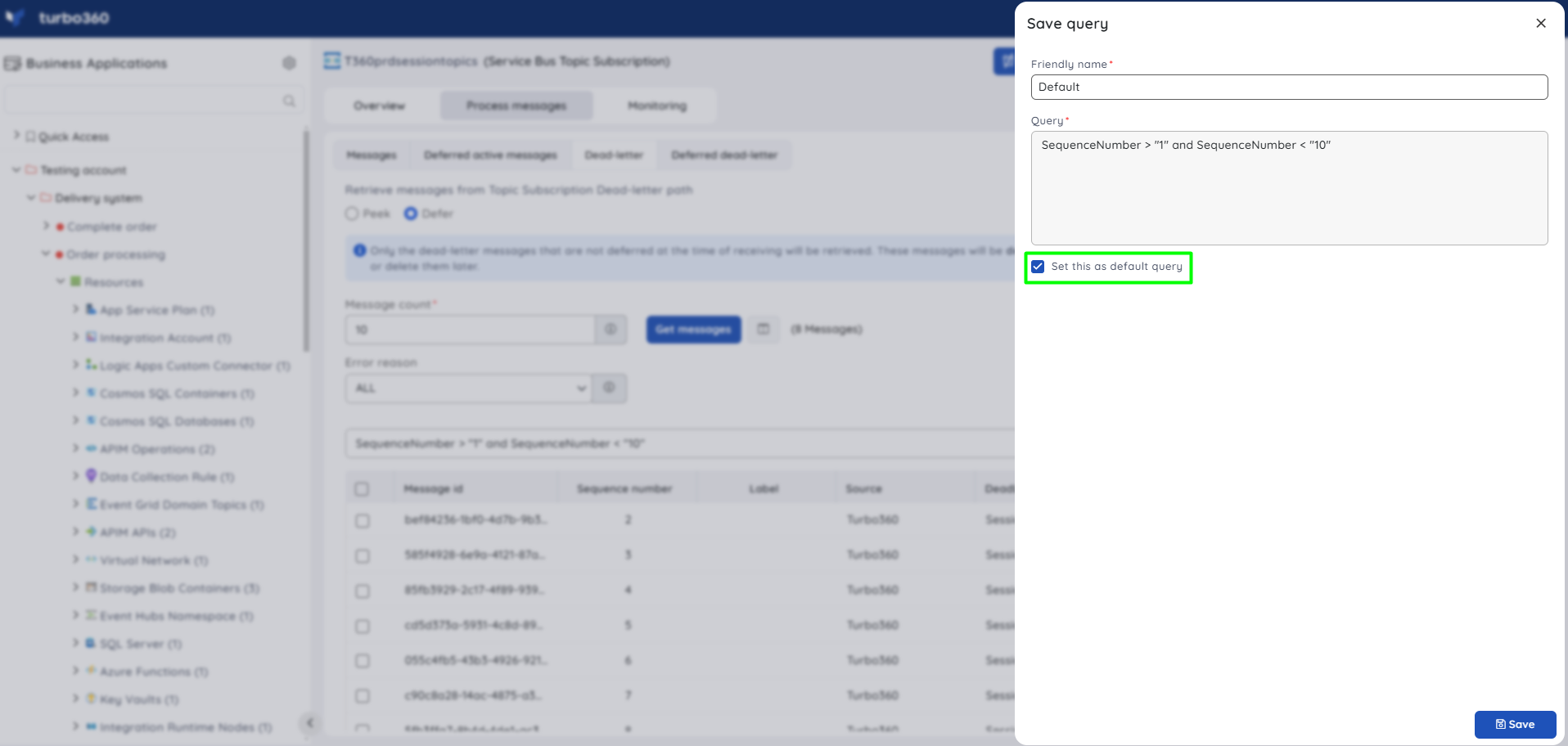Click Data Collection Rule icon
The height and width of the screenshot is (746, 1568).
(x=92, y=475)
